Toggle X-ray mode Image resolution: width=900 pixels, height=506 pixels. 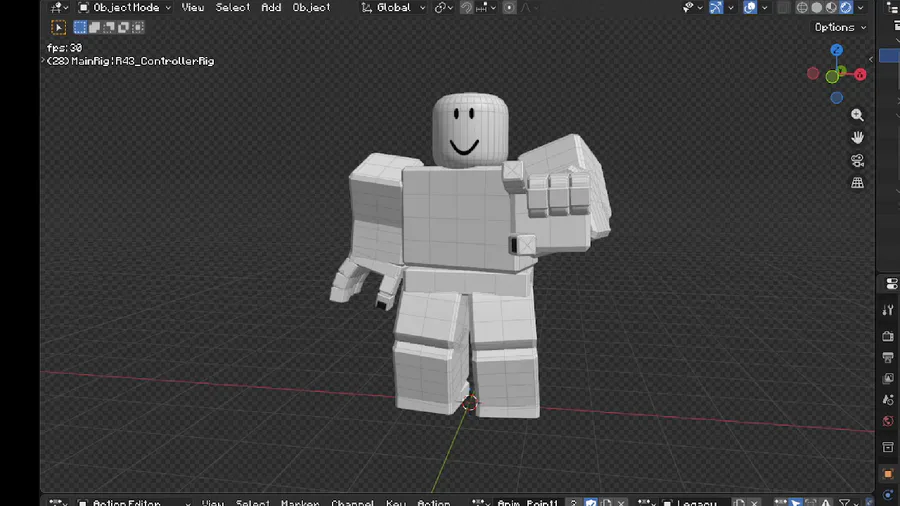783,7
